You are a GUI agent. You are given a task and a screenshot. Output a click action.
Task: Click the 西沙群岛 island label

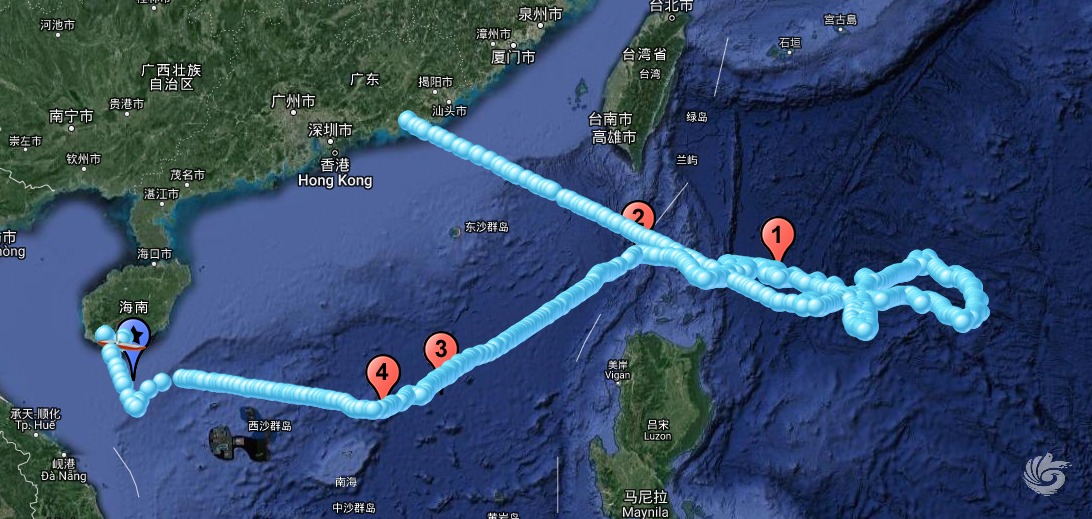pyautogui.click(x=270, y=426)
